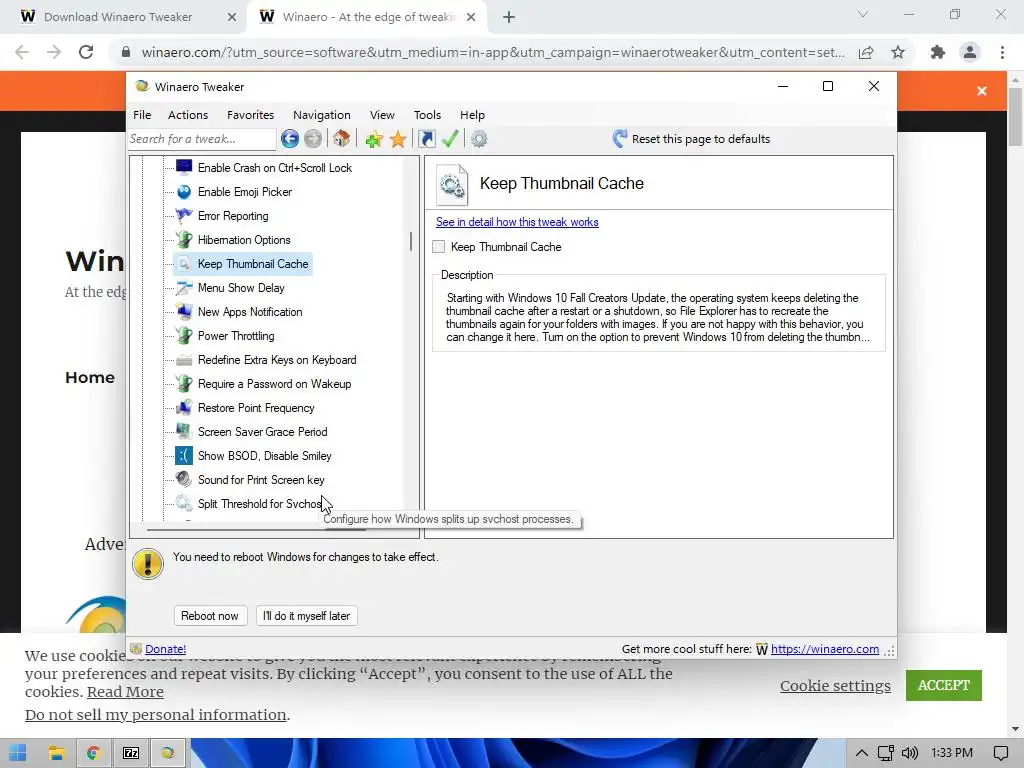This screenshot has height=768, width=1024.
Task: Click Reset this page to defaults
Action: [x=691, y=138]
